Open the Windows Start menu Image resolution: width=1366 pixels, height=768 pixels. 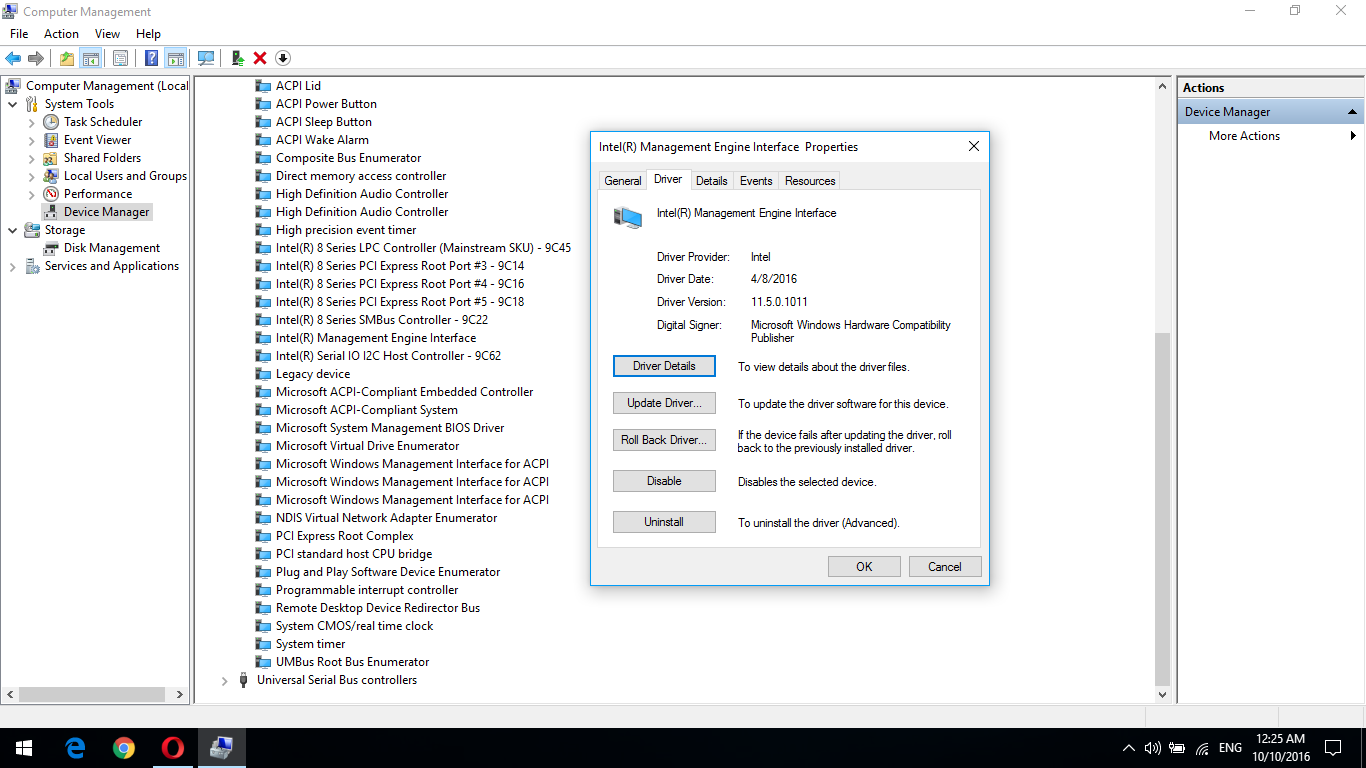[x=24, y=748]
